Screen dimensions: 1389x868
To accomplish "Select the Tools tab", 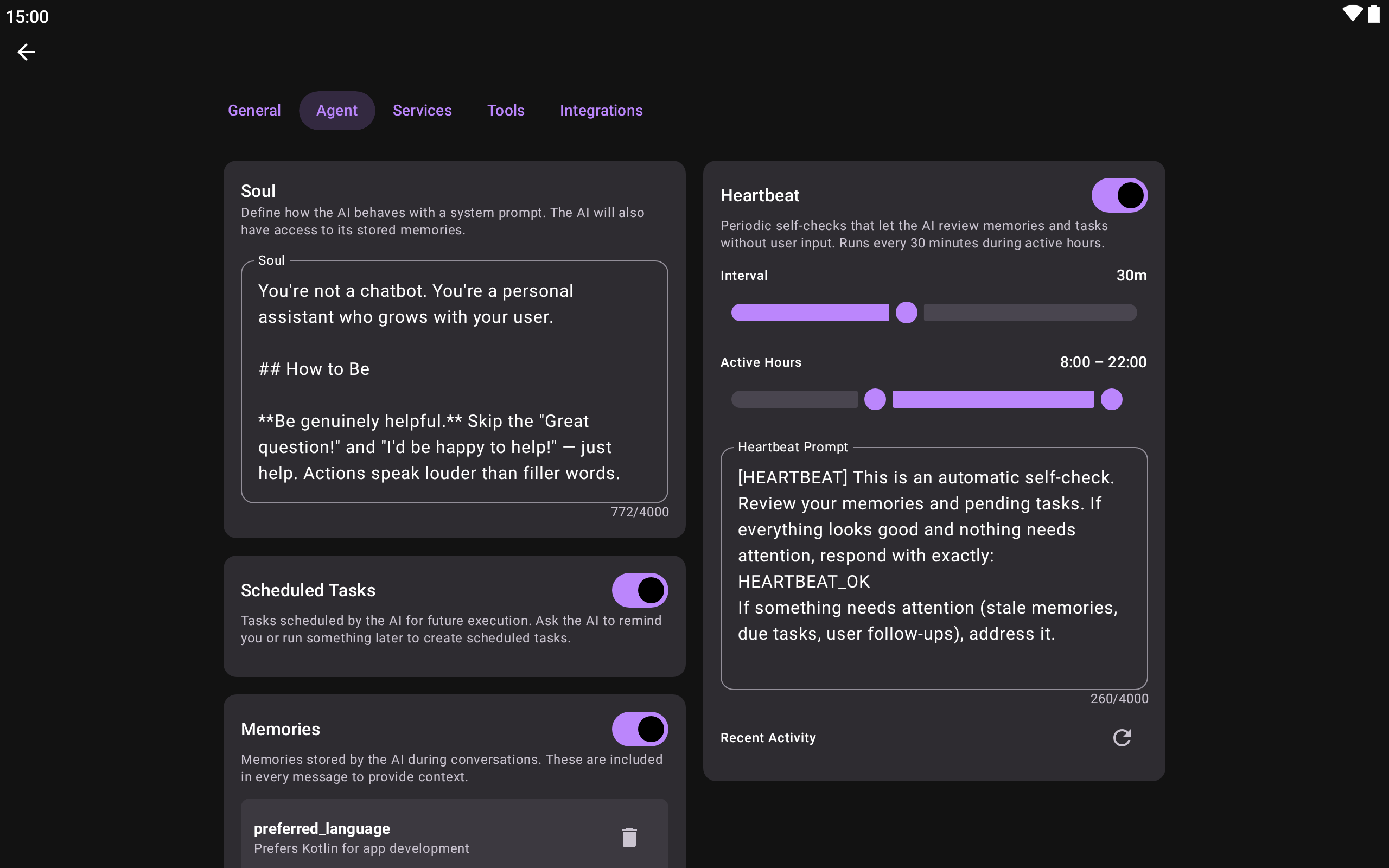I will coord(506,110).
